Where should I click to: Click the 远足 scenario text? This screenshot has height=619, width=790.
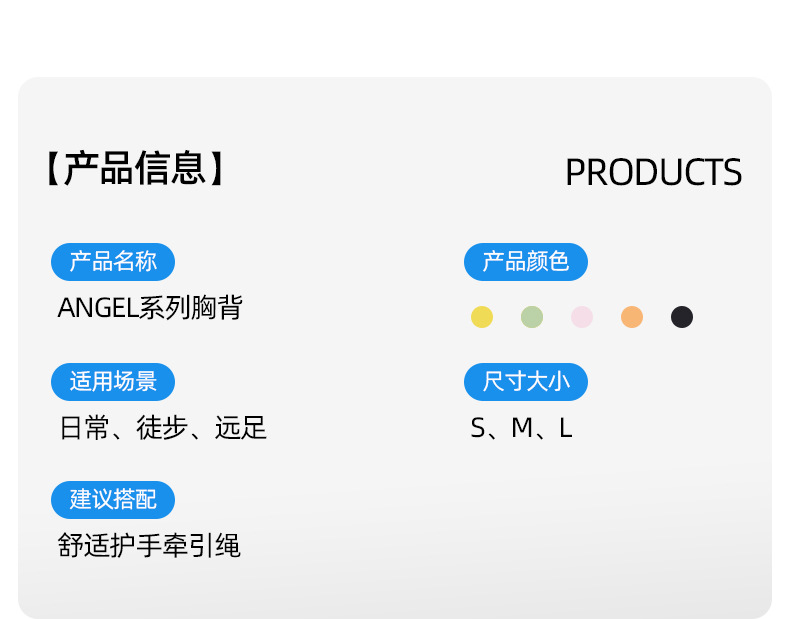coord(241,429)
